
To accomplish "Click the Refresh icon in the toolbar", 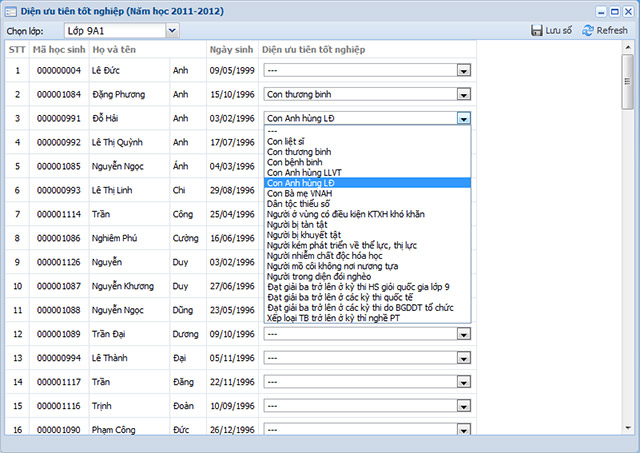I will click(587, 30).
